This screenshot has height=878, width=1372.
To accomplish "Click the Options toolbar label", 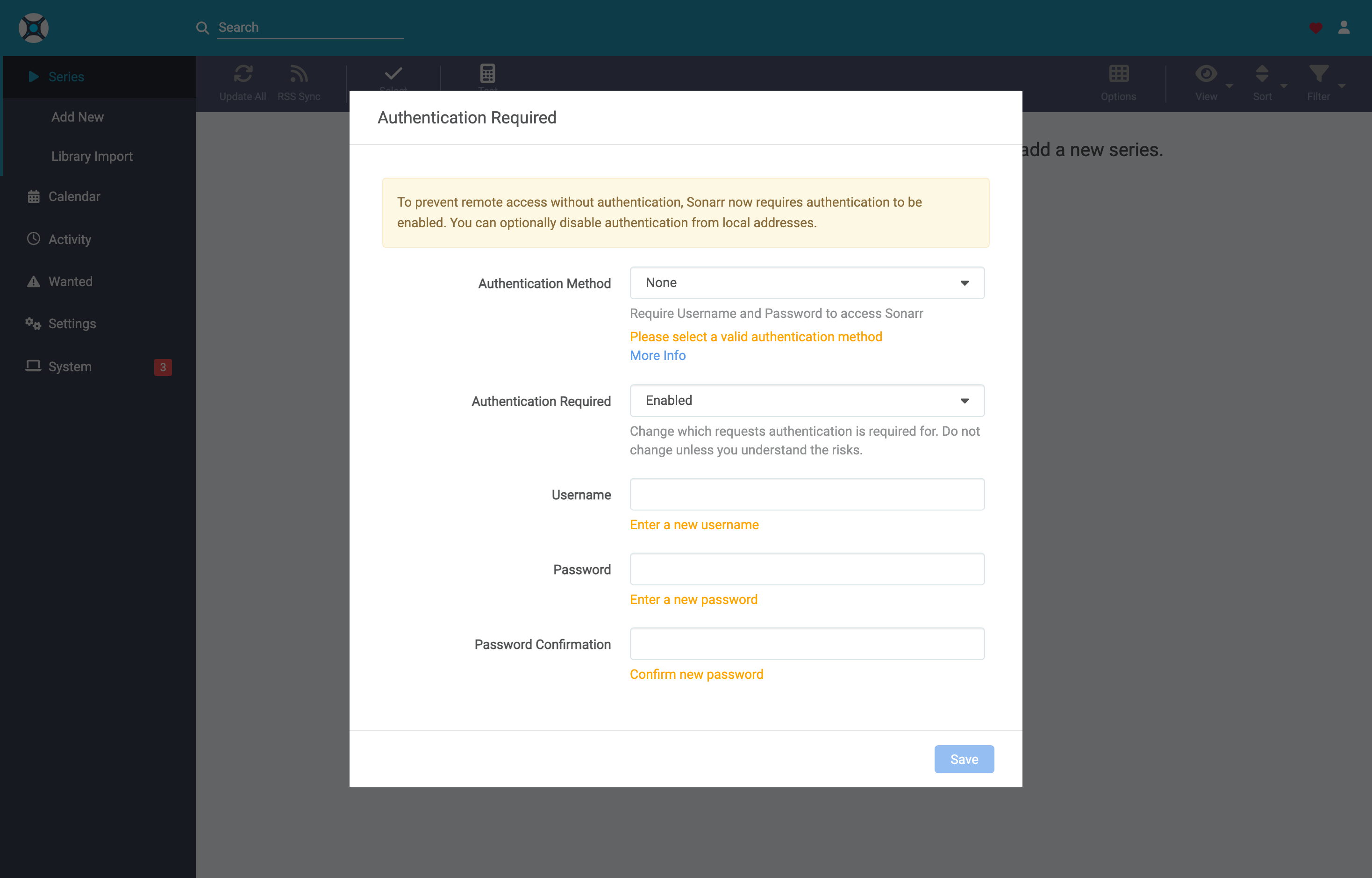I will 1118,96.
